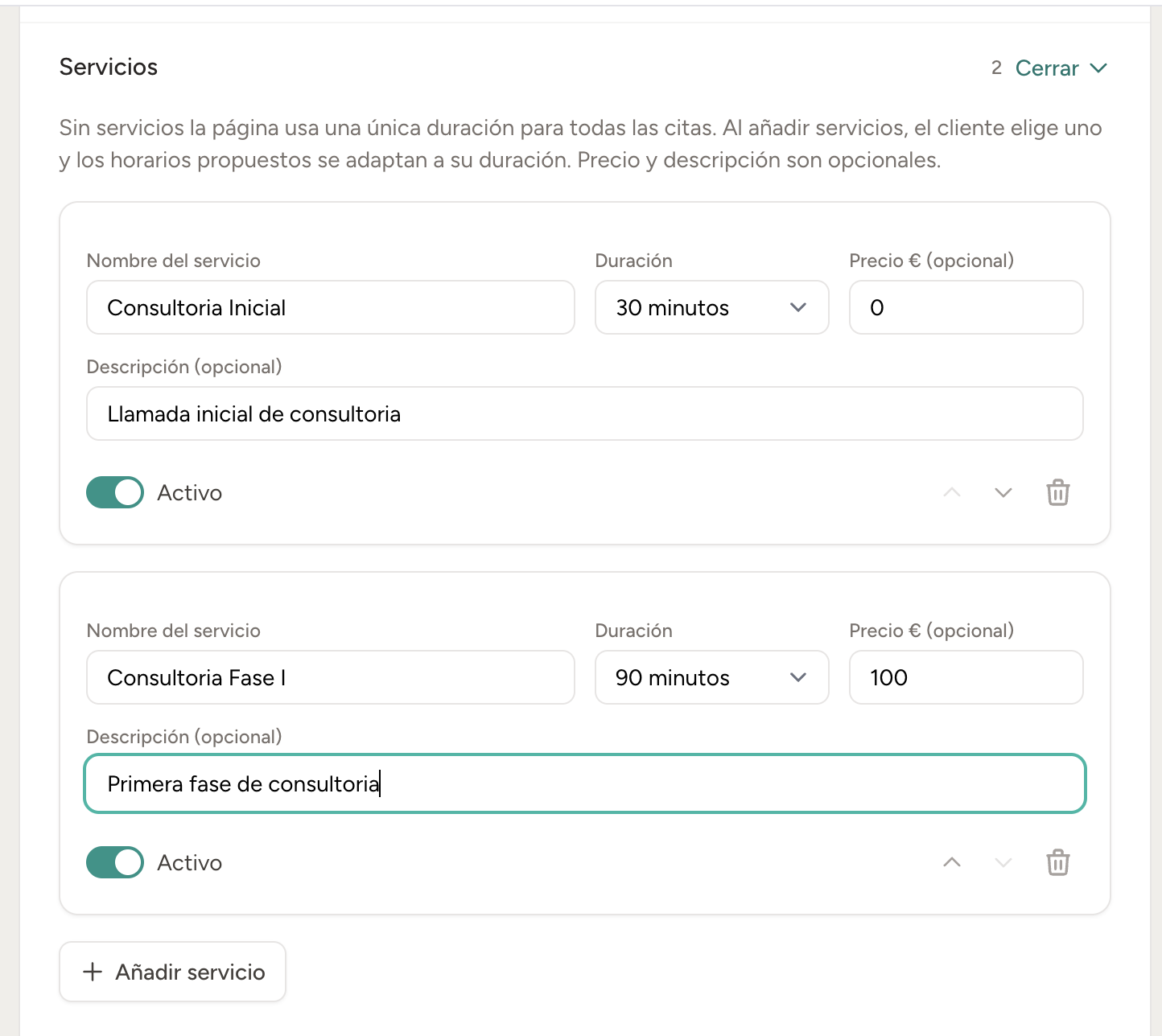This screenshot has width=1162, height=1036.
Task: Edit description 'Llamada inicial de consultoria'
Action: pos(585,413)
